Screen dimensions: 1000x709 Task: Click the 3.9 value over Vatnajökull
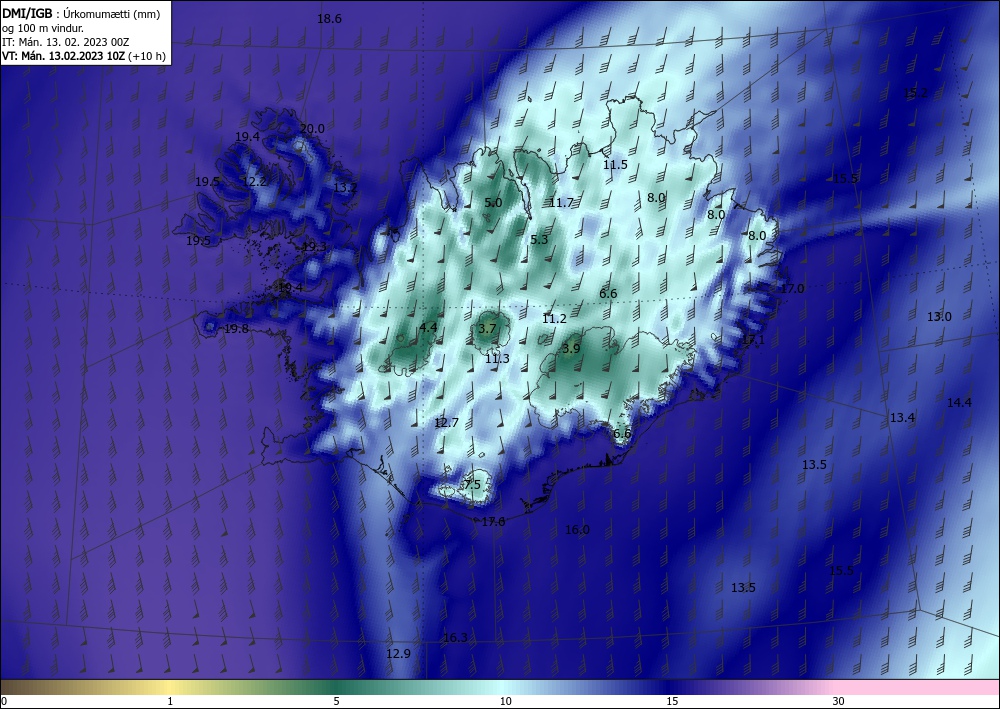click(571, 349)
